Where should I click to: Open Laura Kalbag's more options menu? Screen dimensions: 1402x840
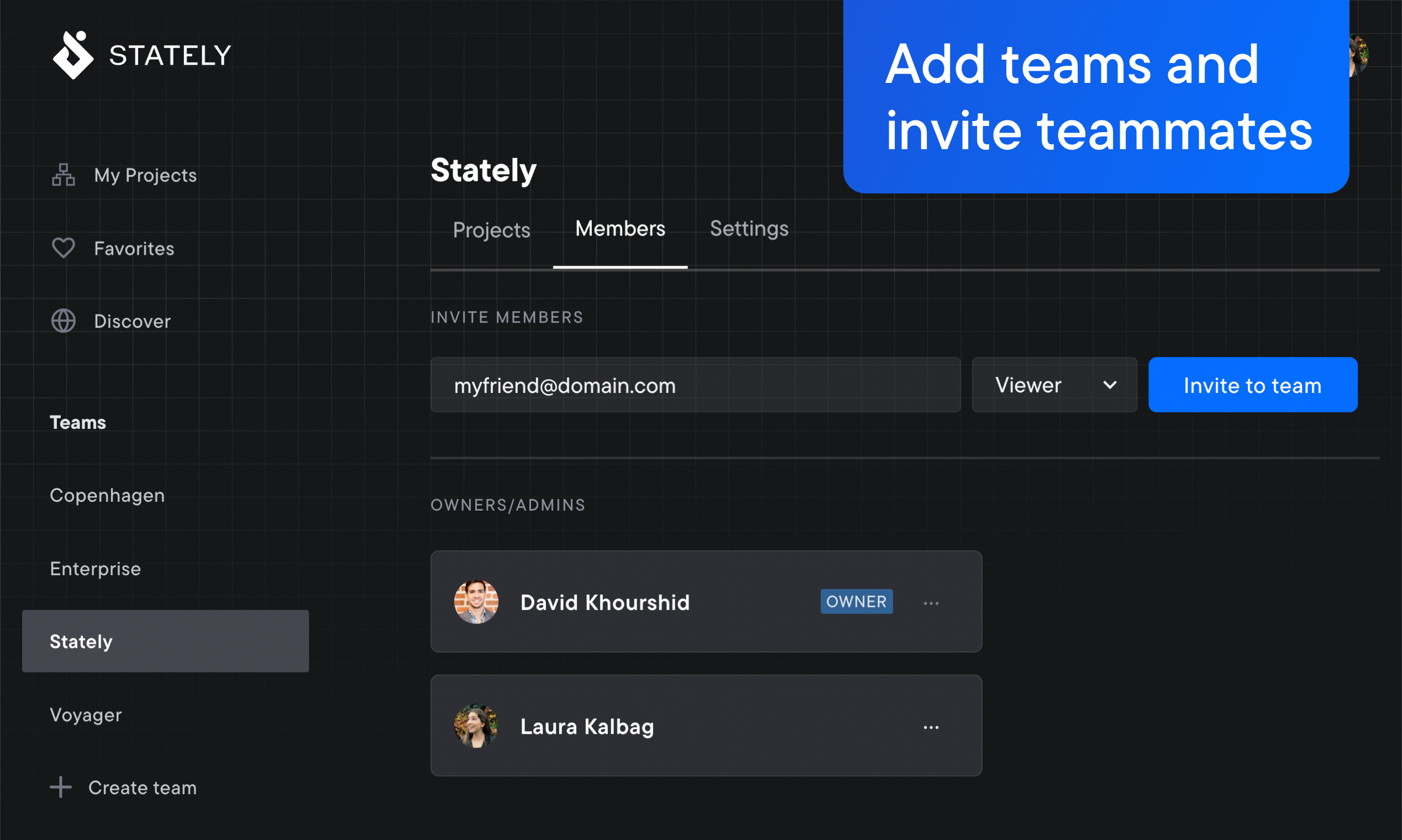click(931, 727)
